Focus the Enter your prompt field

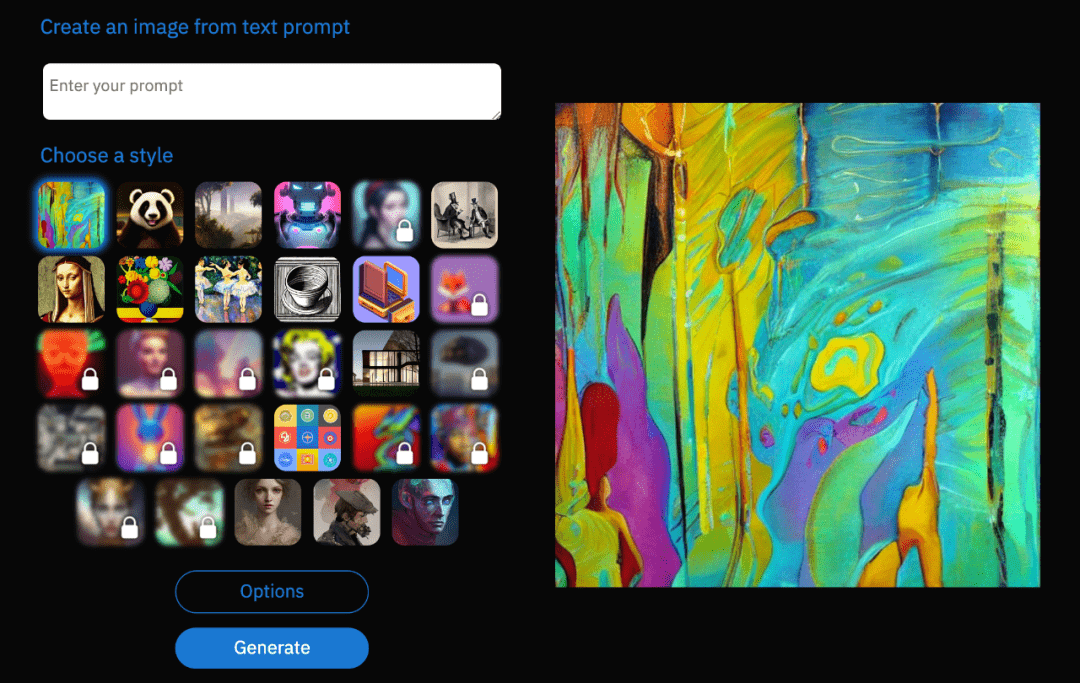[x=272, y=92]
